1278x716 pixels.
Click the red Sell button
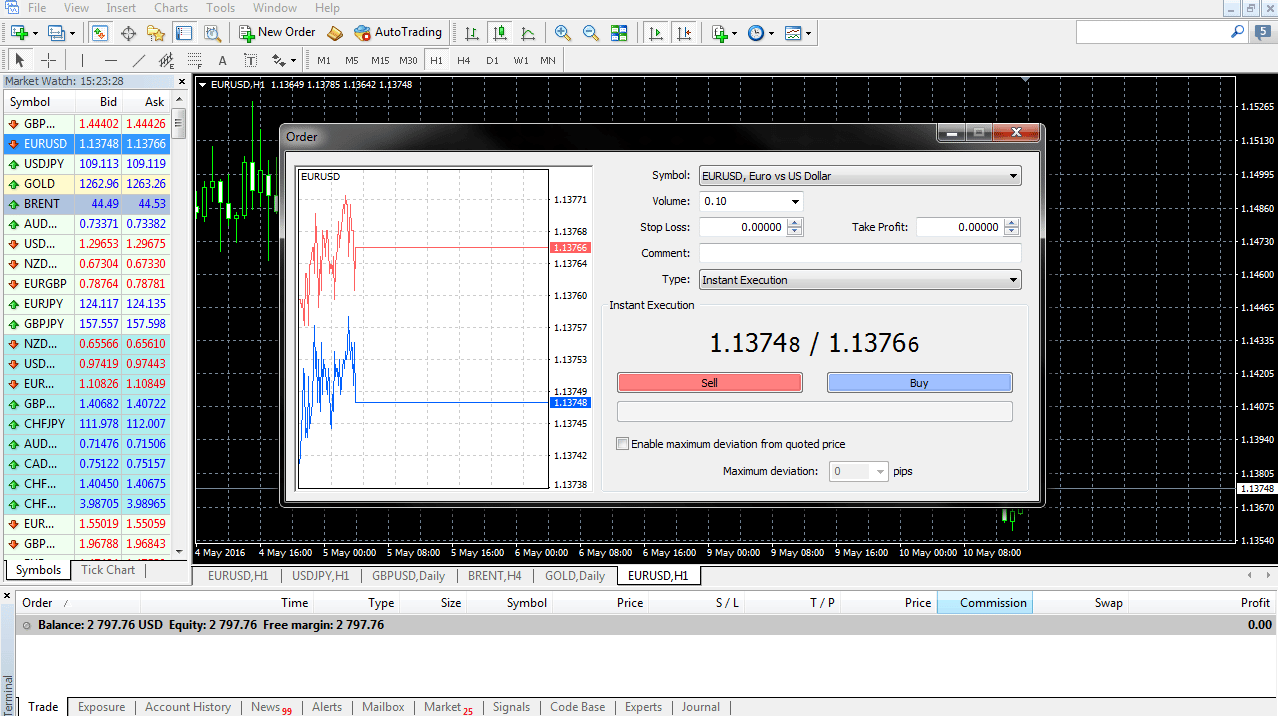tap(710, 383)
